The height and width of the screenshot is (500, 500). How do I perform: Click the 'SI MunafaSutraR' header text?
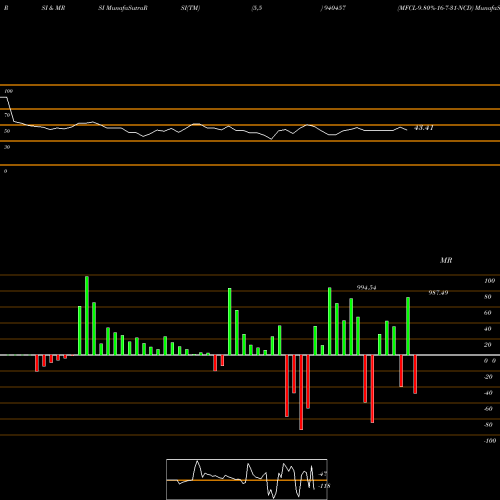point(123,8)
